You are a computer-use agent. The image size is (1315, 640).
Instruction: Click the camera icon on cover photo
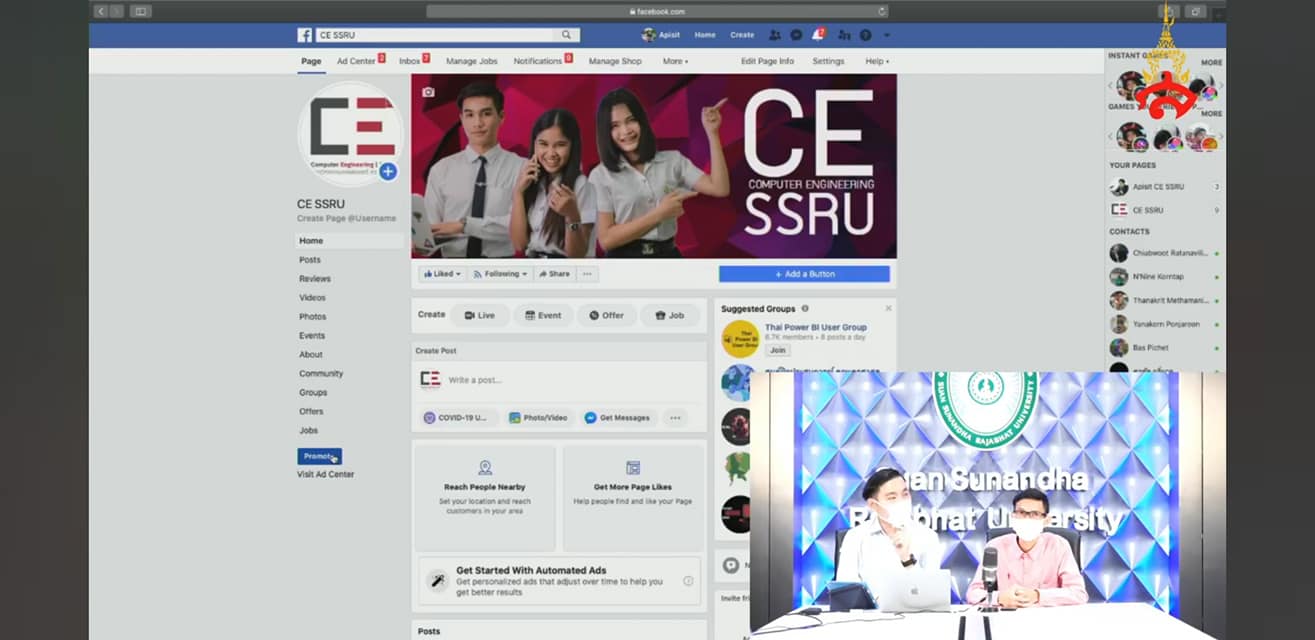[428, 92]
